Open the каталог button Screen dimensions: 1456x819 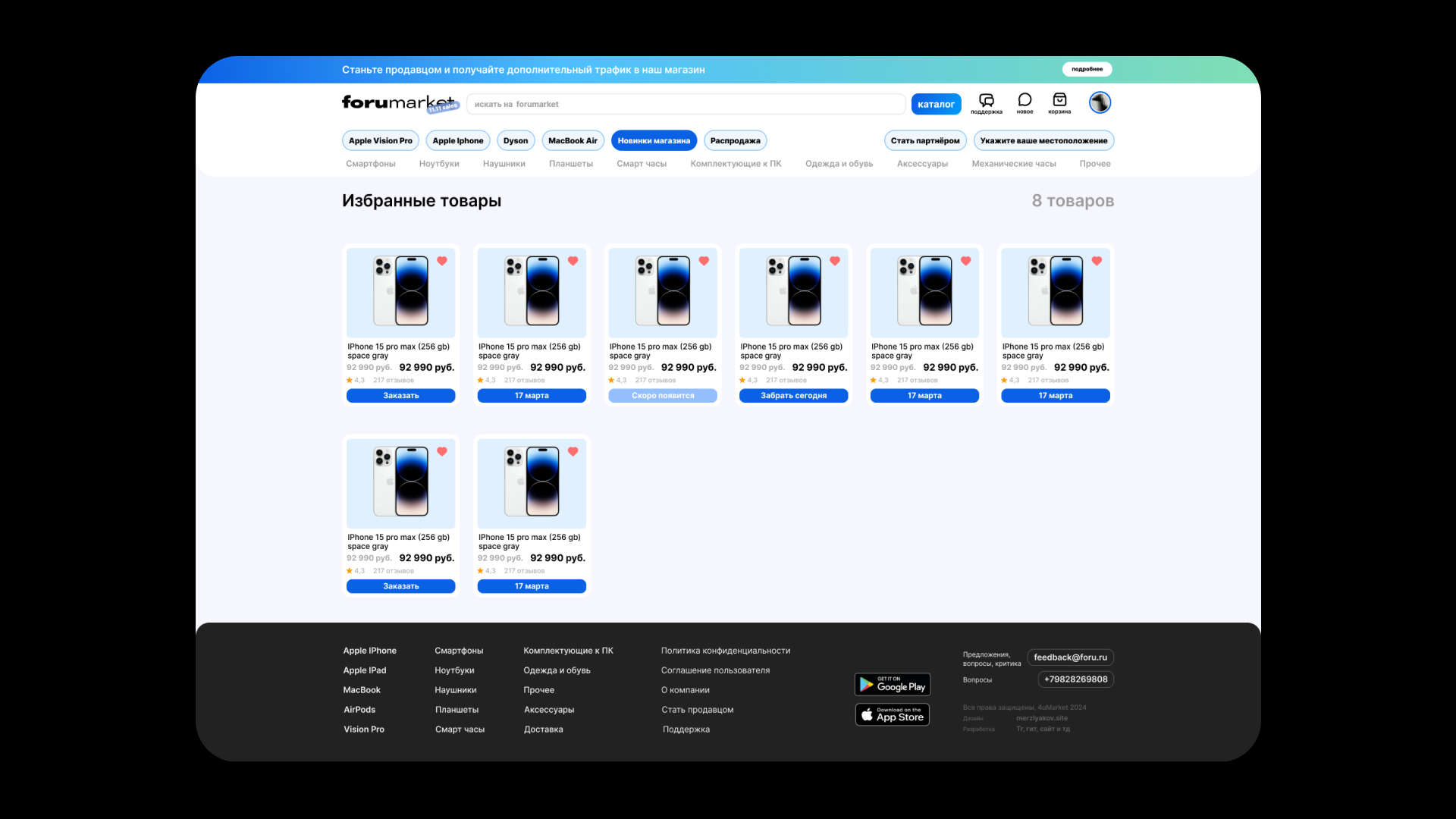coord(936,105)
